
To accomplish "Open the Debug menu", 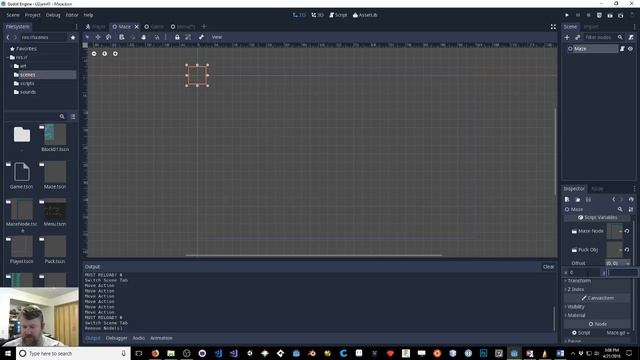I will click(53, 15).
